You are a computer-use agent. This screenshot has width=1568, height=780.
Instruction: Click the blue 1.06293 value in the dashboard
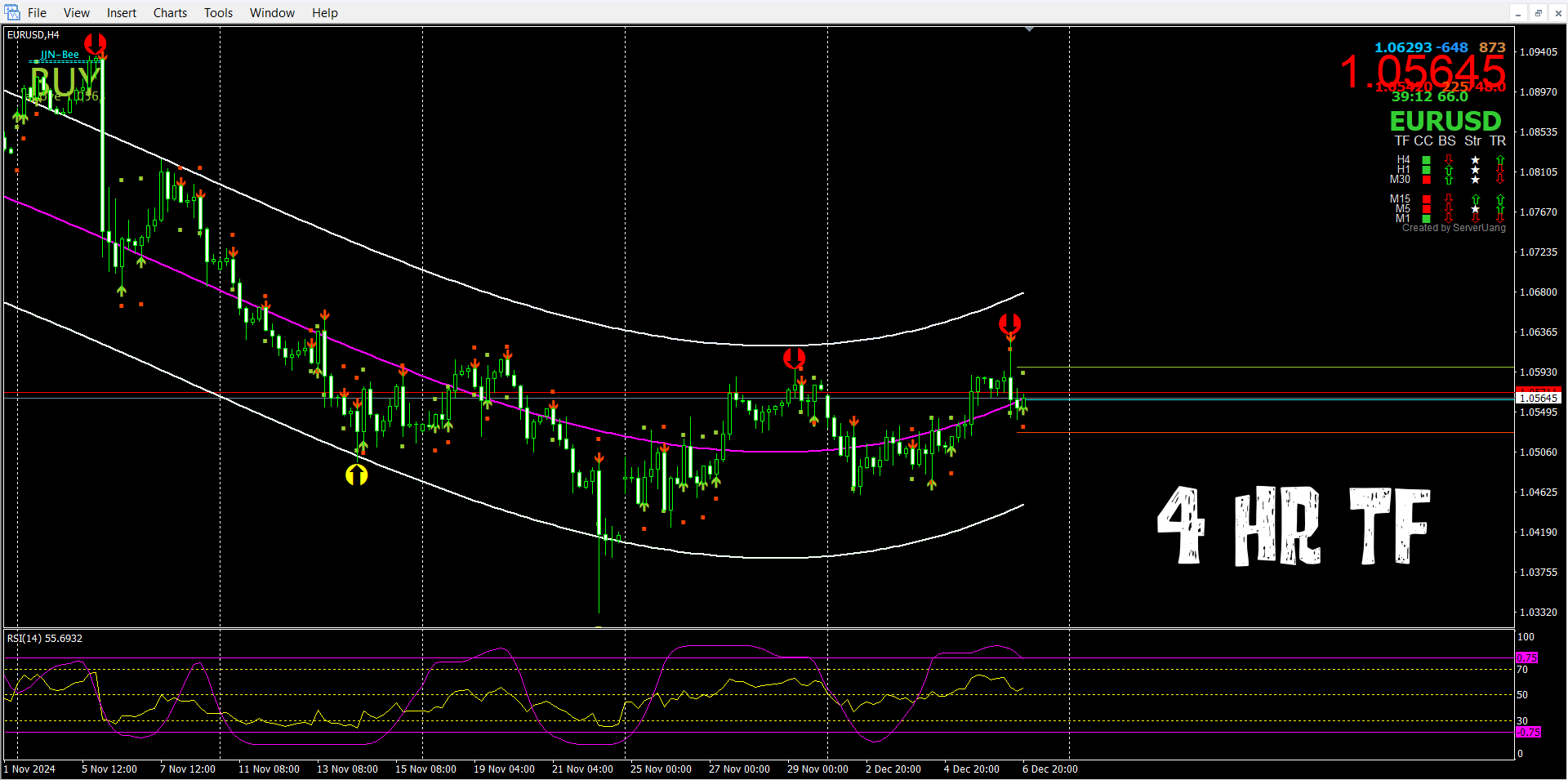[x=1403, y=47]
